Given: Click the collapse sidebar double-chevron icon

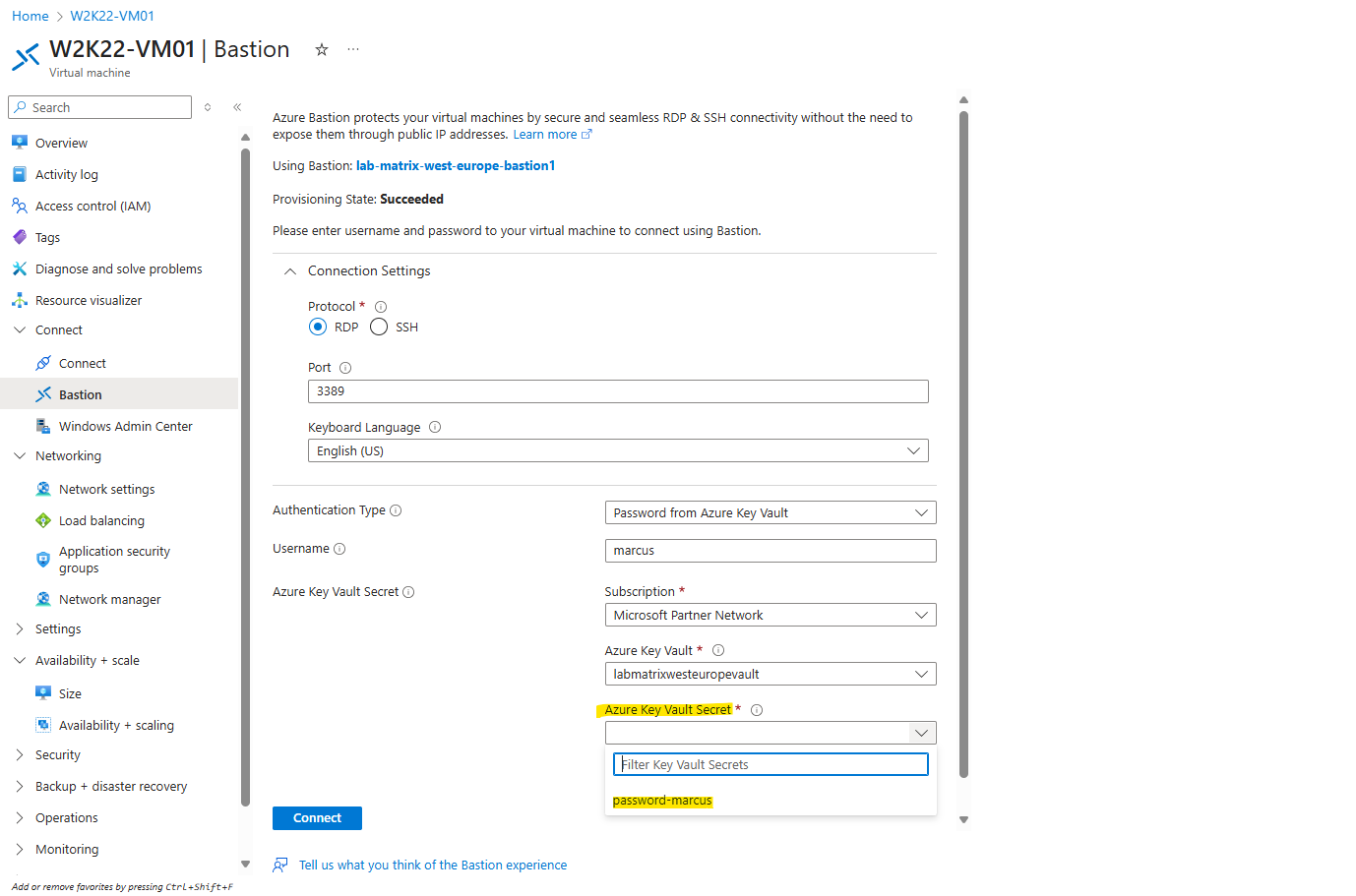Looking at the screenshot, I should click(237, 107).
